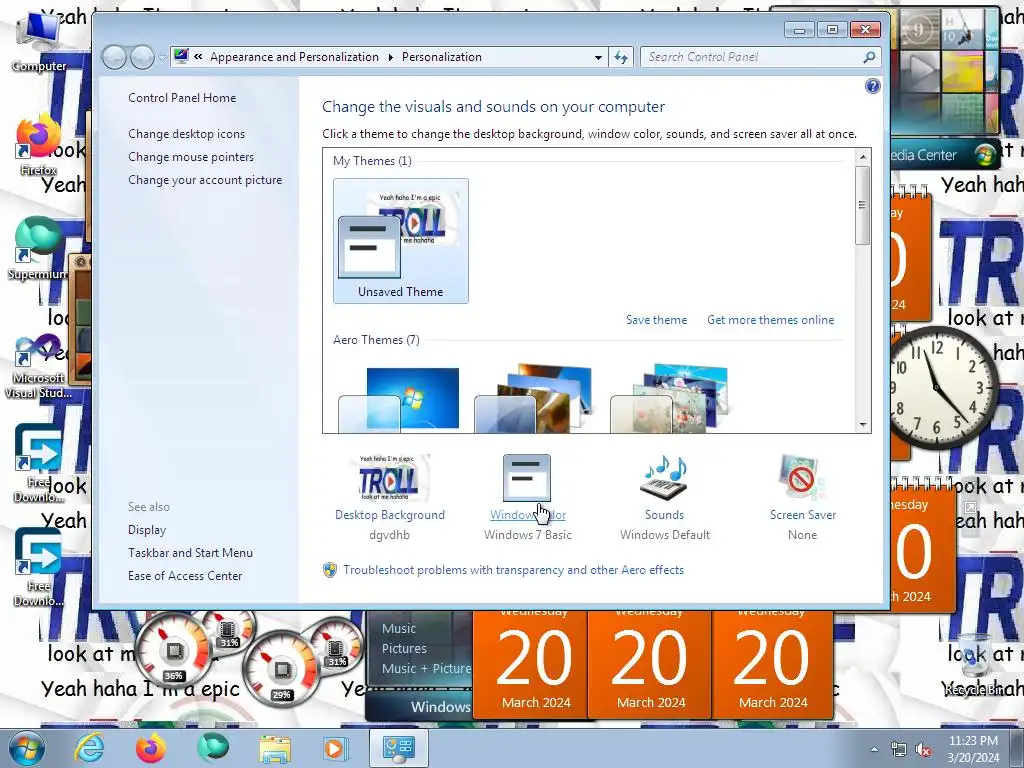Select the Windows 7 Aero theme thumbnail

tap(398, 398)
